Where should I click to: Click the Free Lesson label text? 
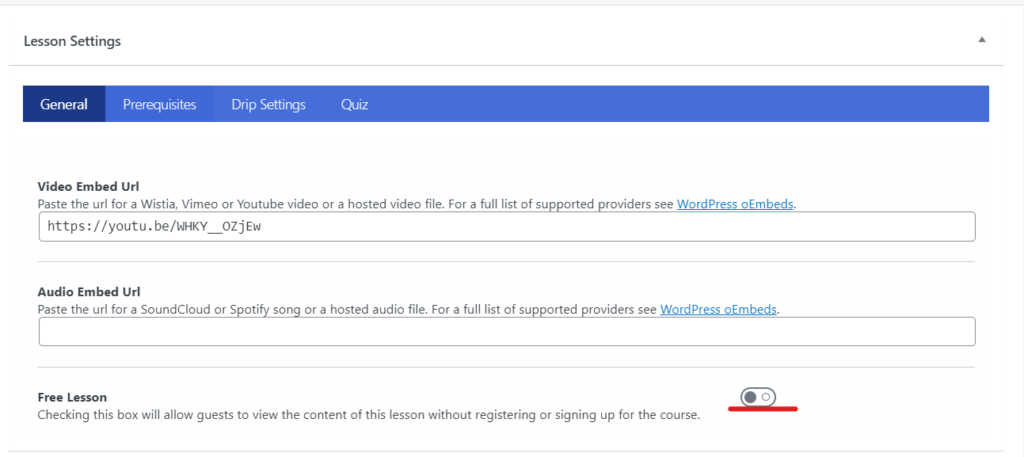(72, 397)
